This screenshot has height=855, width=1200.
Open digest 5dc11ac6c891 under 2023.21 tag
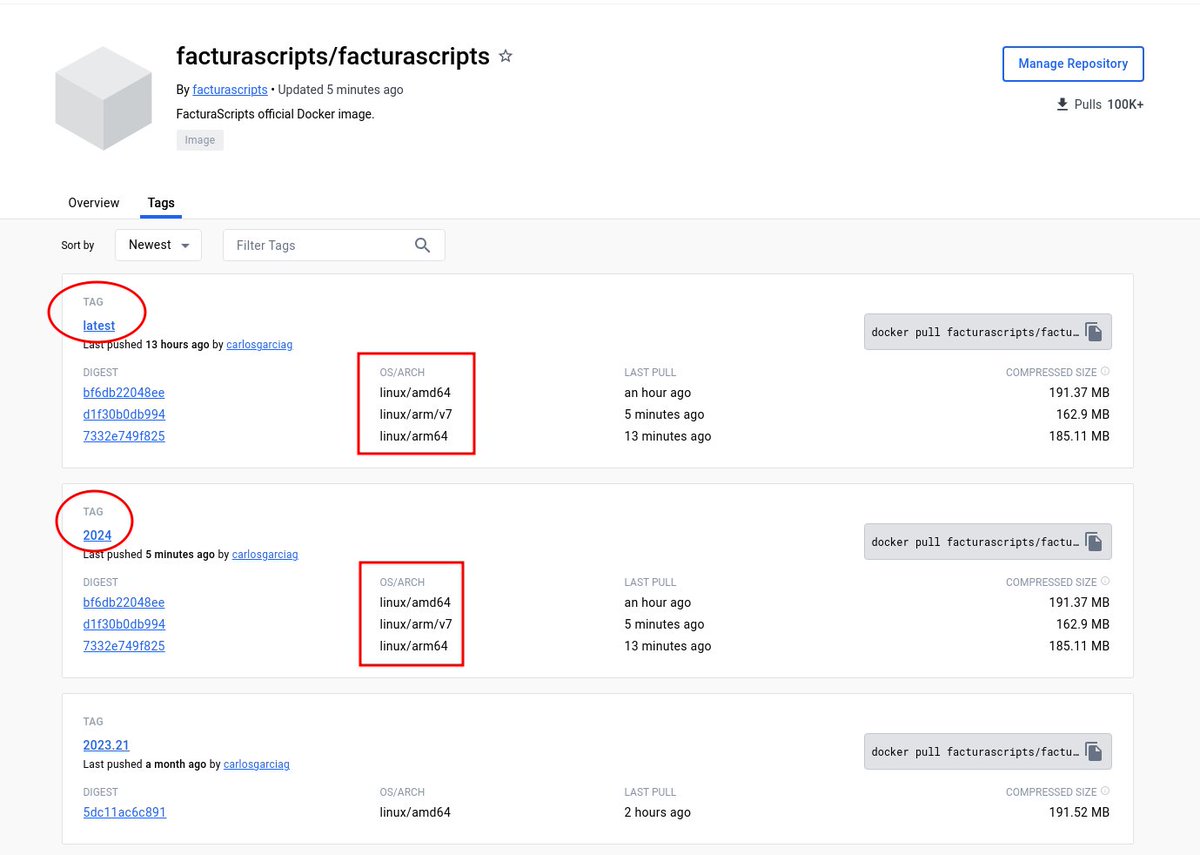(x=125, y=813)
